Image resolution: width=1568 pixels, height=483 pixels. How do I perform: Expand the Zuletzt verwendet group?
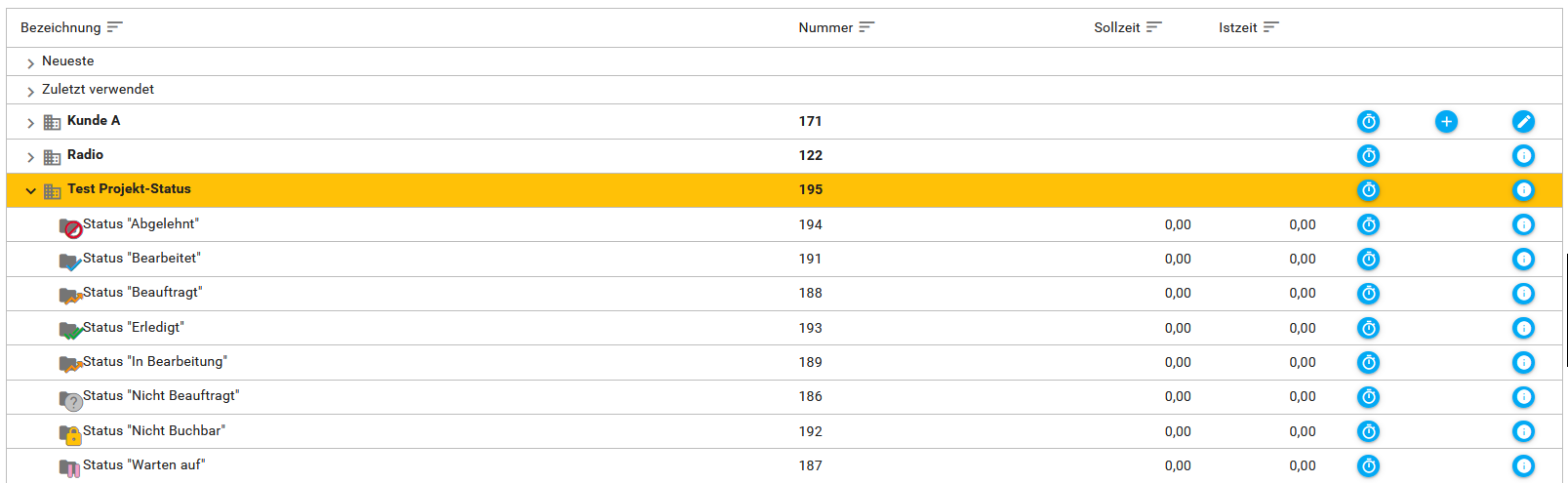click(31, 91)
